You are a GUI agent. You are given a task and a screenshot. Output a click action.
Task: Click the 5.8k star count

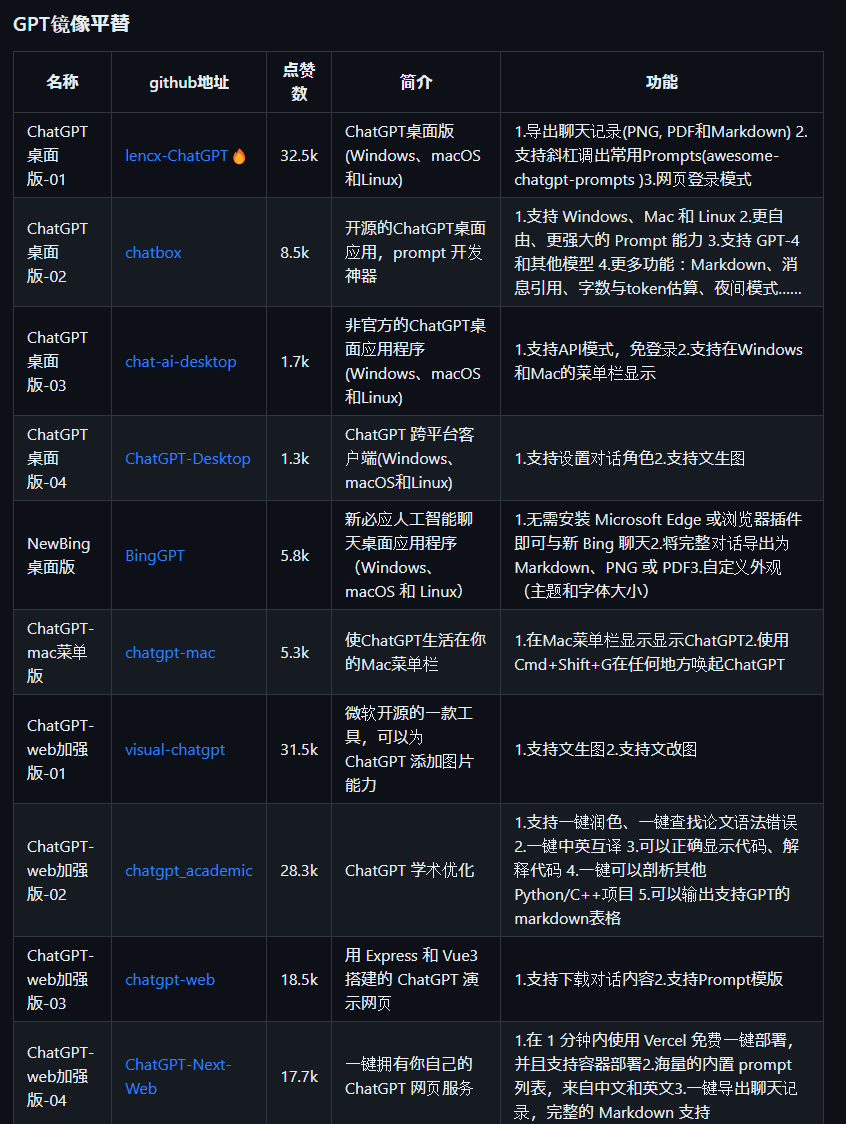coord(295,556)
